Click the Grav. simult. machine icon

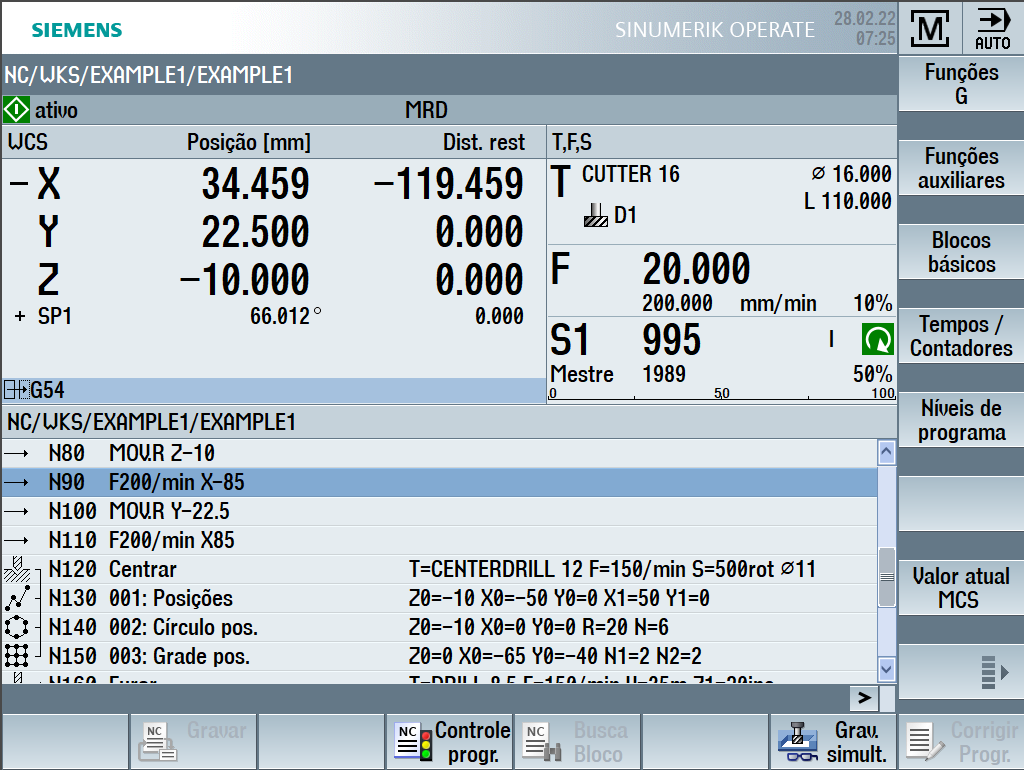click(x=797, y=743)
